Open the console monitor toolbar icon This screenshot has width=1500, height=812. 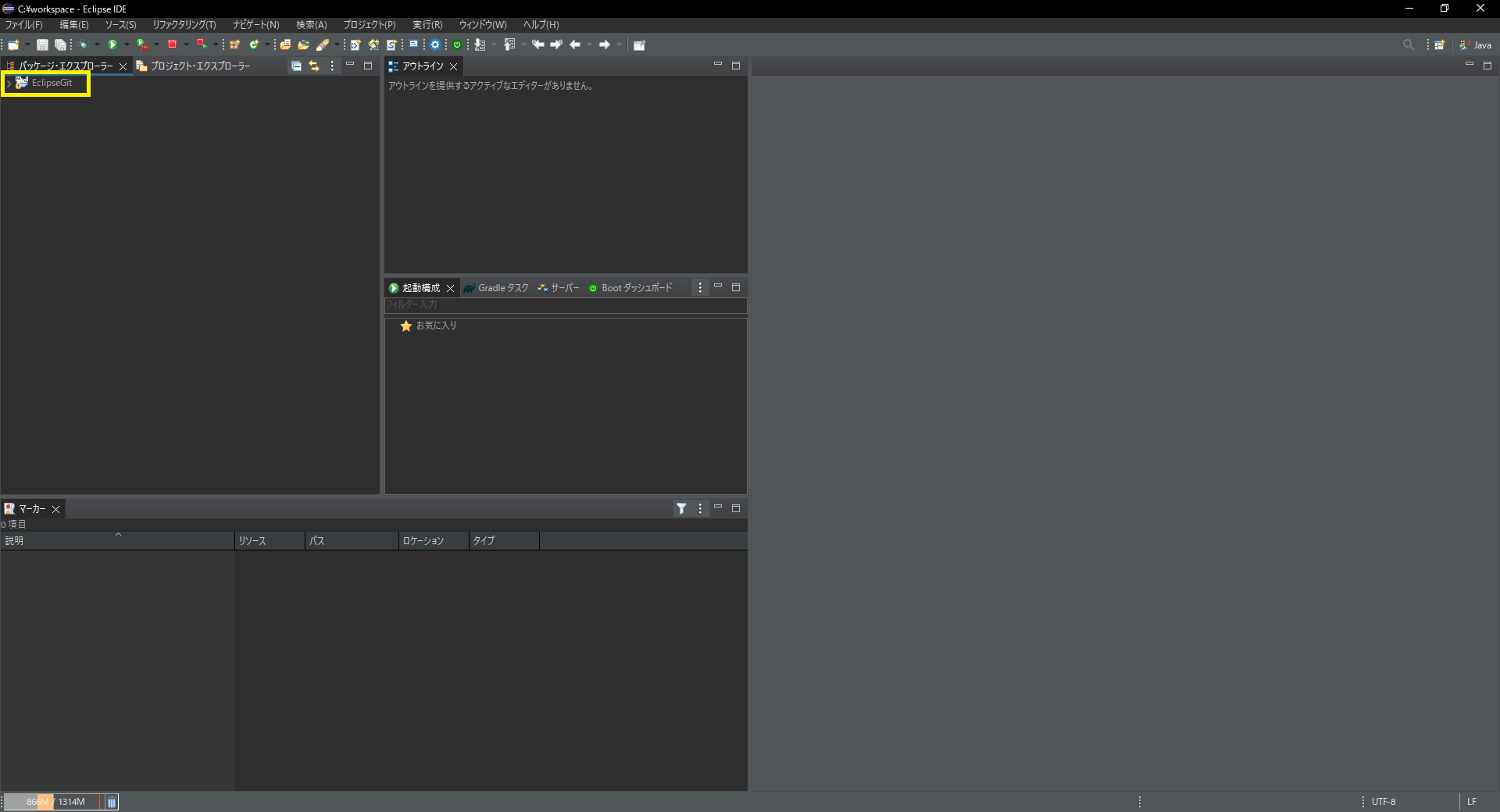414,45
